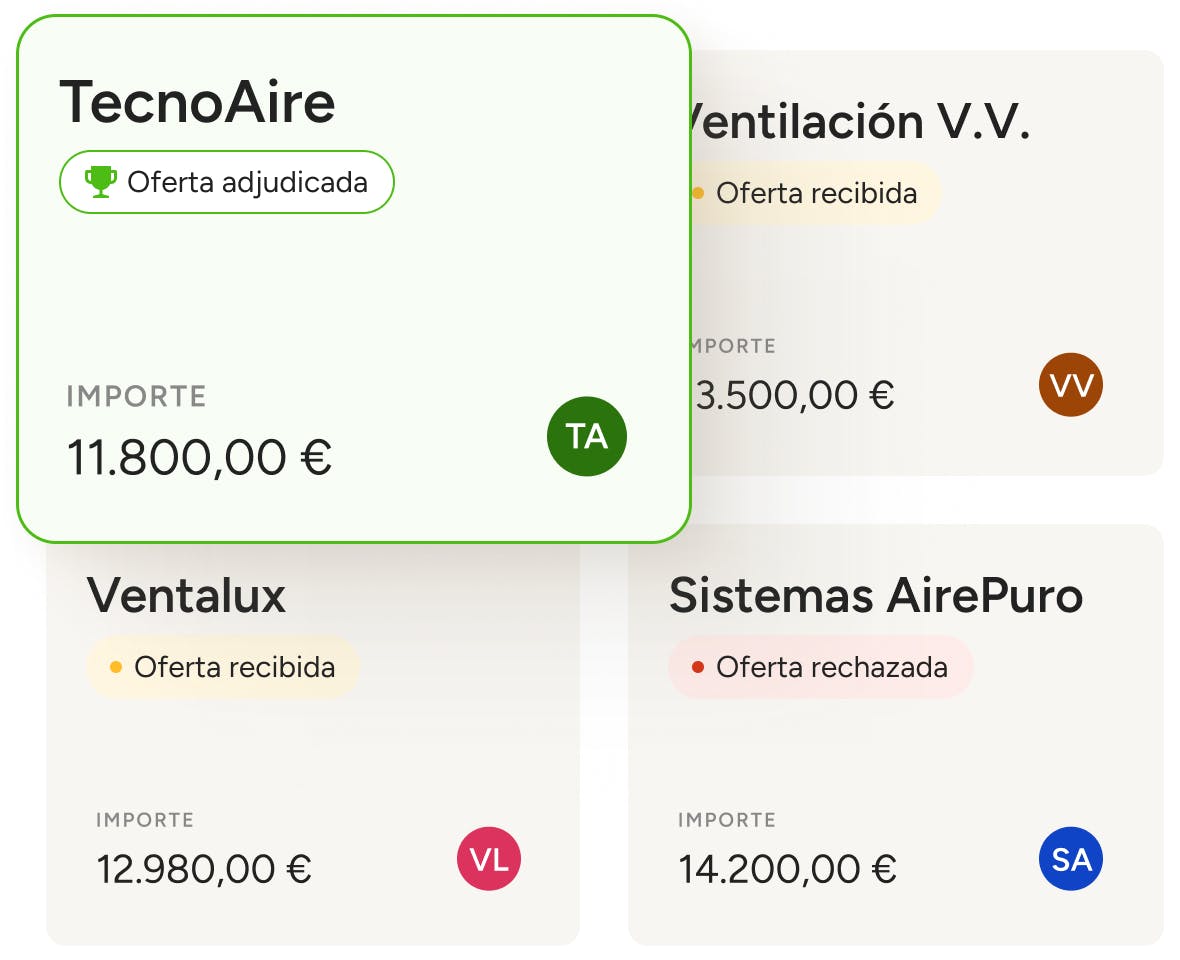Click the blue SA avatar circle
Screen dimensions: 1180x960
[x=1070, y=859]
